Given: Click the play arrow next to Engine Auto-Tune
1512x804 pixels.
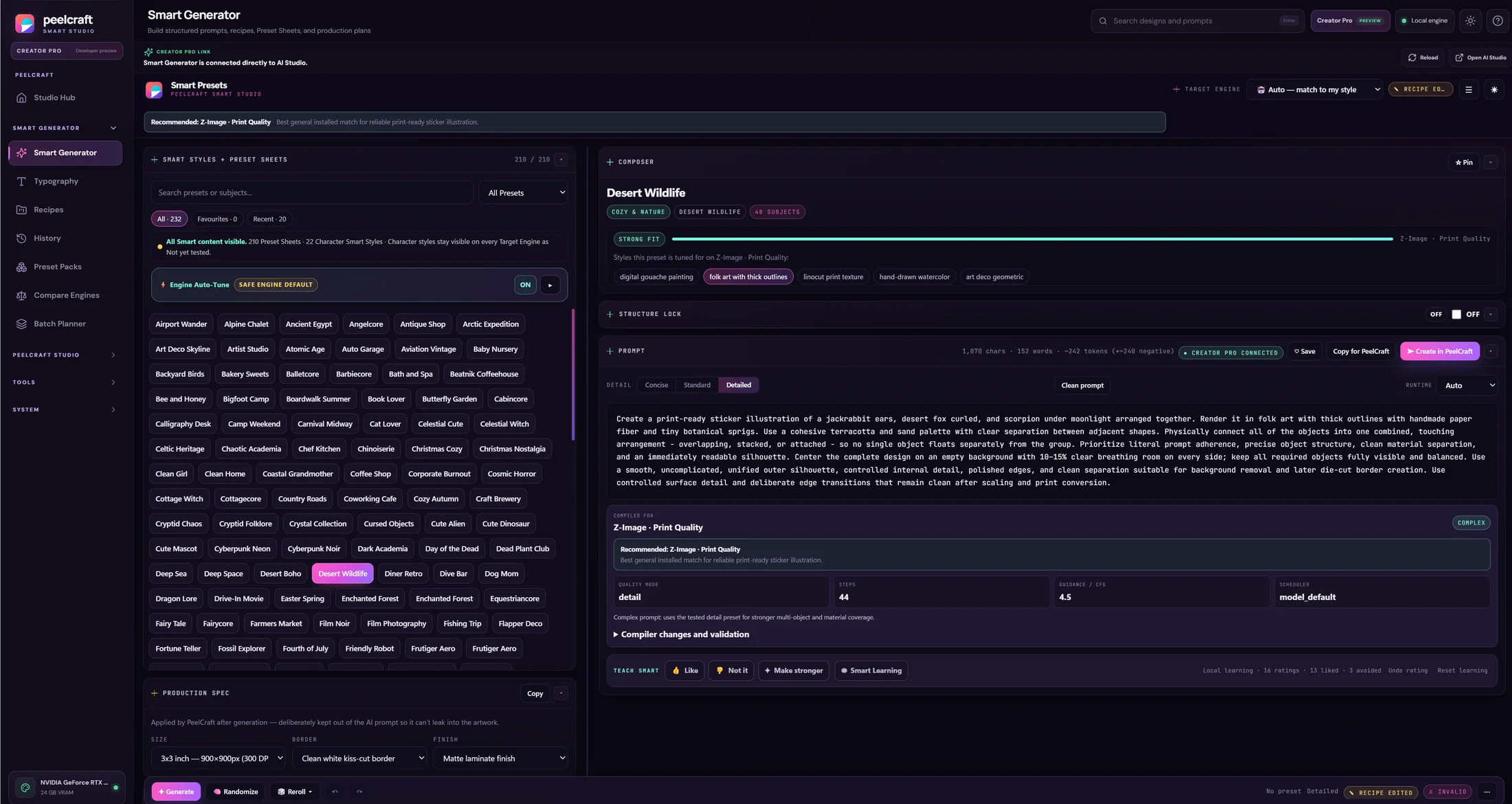Looking at the screenshot, I should (x=550, y=285).
